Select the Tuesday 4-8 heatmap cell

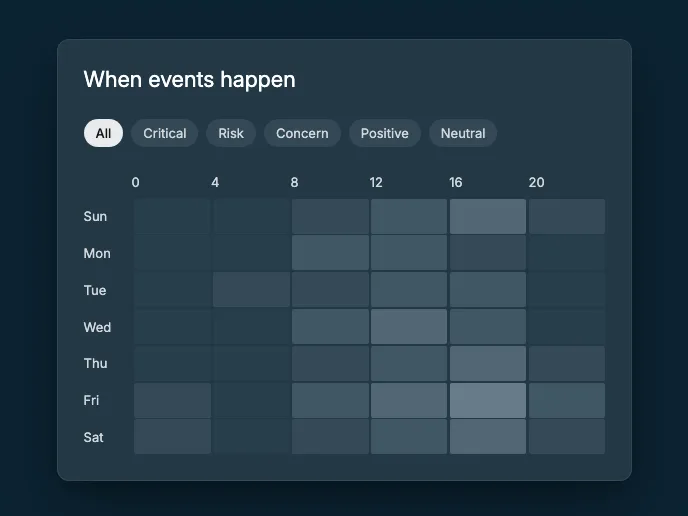pos(251,290)
